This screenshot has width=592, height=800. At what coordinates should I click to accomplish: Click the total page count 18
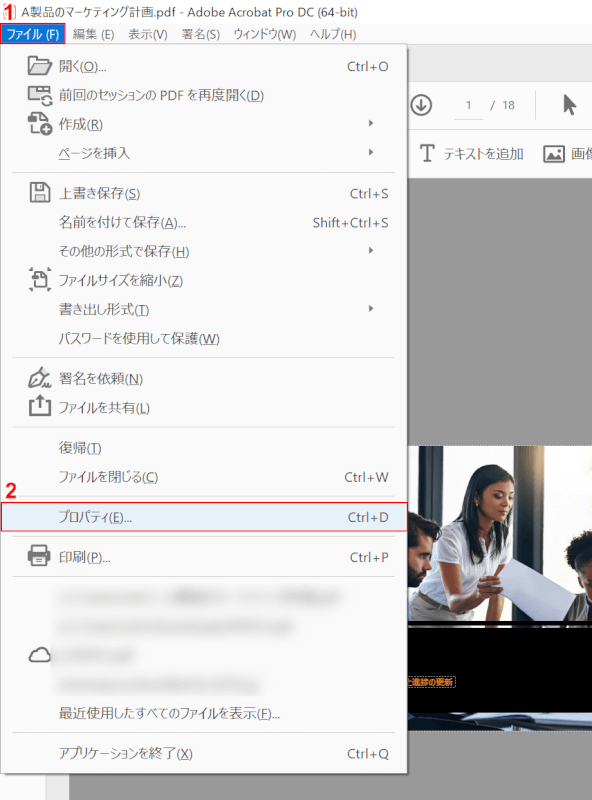[x=508, y=105]
